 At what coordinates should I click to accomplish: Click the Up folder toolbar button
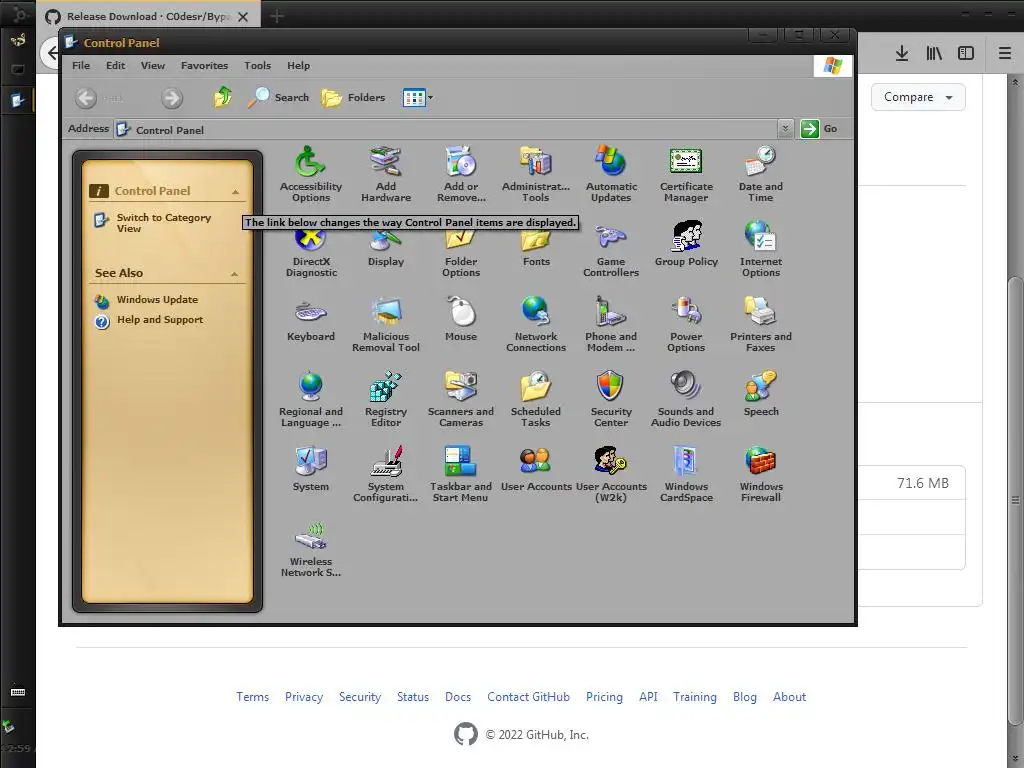point(223,97)
